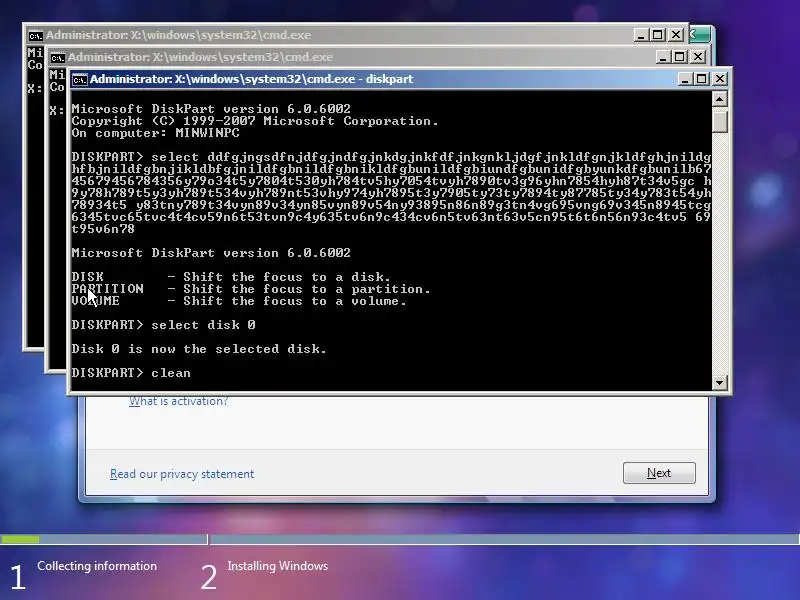Minimize the diskpart command window
This screenshot has height=600, width=800.
(x=685, y=79)
